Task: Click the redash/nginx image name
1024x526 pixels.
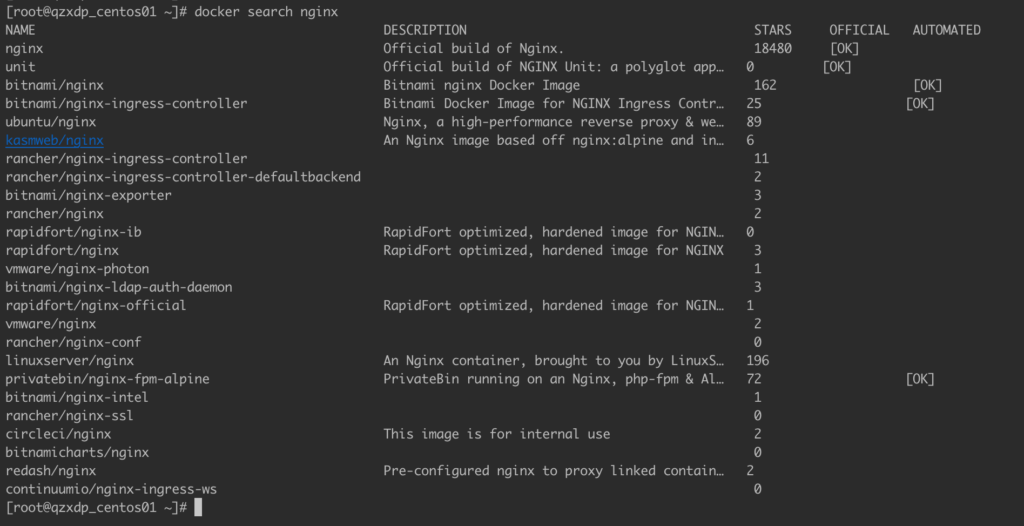Action: 51,470
